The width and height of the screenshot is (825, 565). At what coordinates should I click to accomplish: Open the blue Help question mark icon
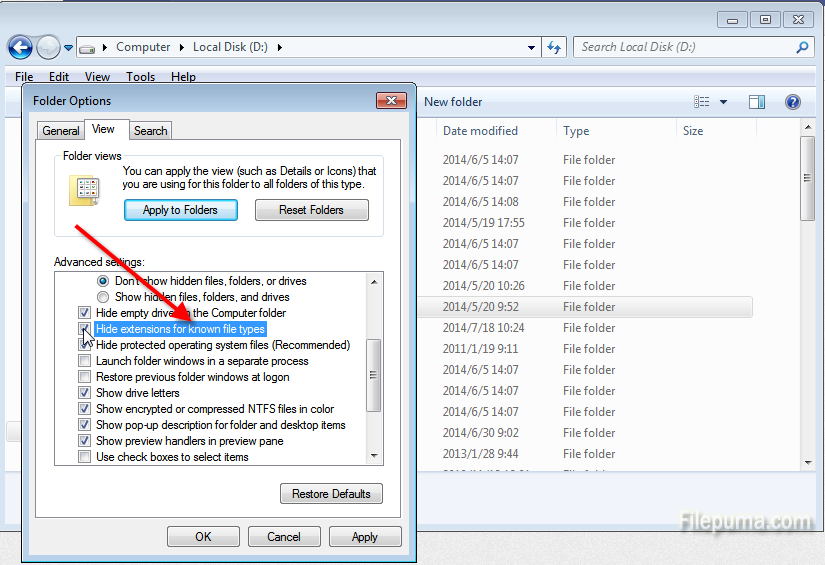793,102
